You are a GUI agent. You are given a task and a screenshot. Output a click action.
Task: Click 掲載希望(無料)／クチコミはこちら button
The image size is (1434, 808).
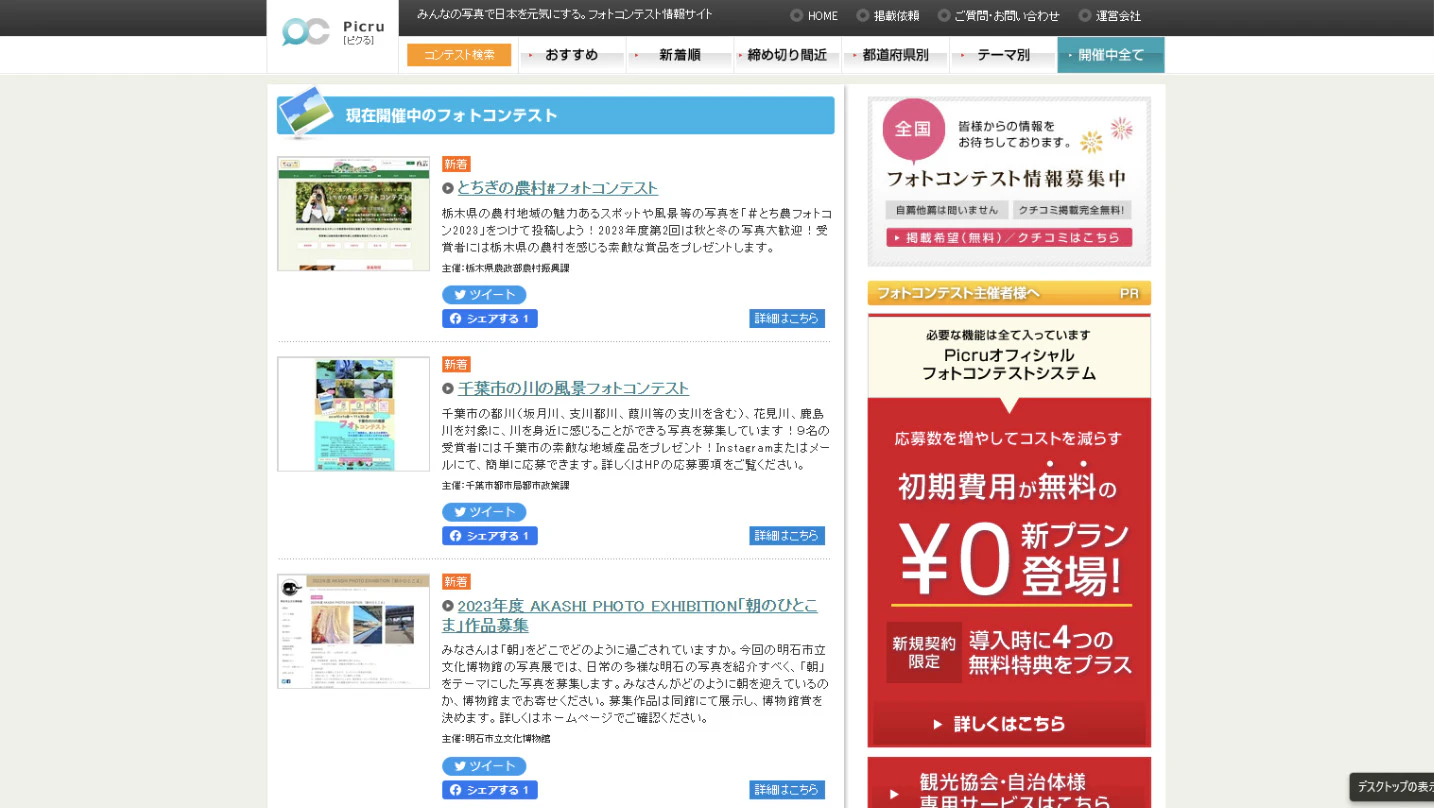point(1009,237)
